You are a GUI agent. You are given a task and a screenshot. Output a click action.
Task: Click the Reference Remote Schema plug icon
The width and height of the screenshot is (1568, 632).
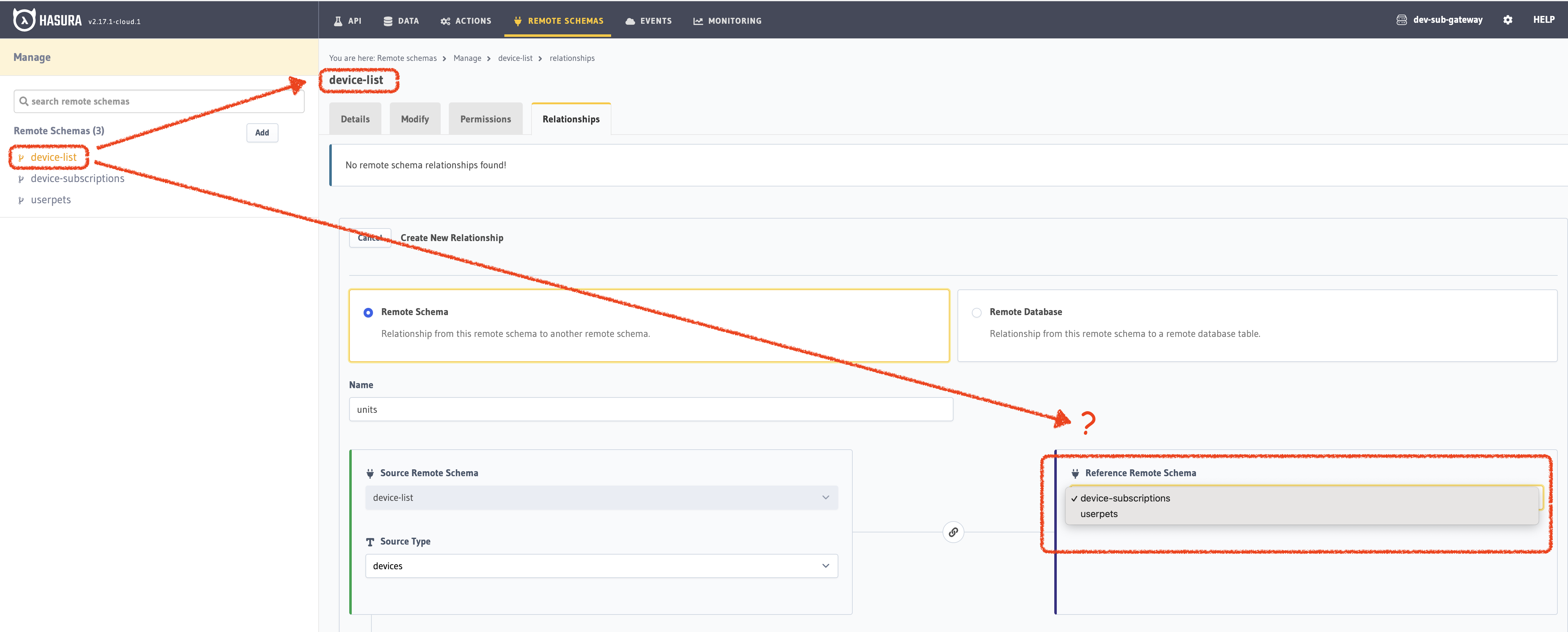1075,473
